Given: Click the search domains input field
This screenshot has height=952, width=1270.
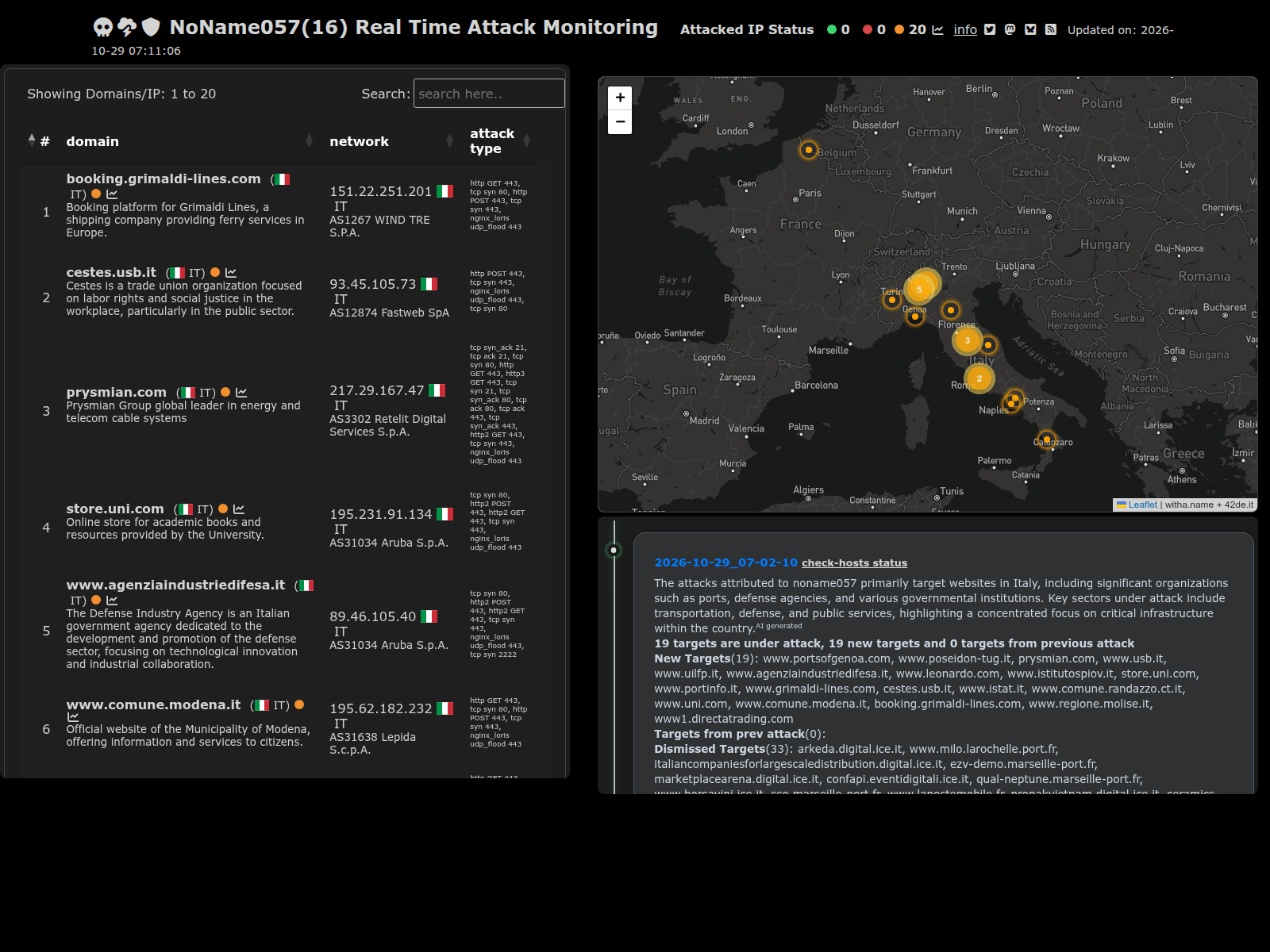Looking at the screenshot, I should point(489,94).
